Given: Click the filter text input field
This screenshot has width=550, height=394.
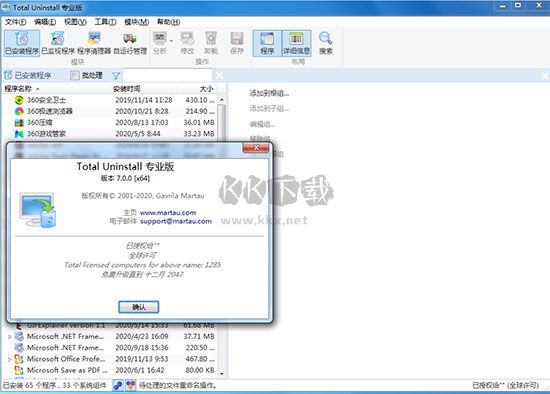Looking at the screenshot, I should click(167, 75).
